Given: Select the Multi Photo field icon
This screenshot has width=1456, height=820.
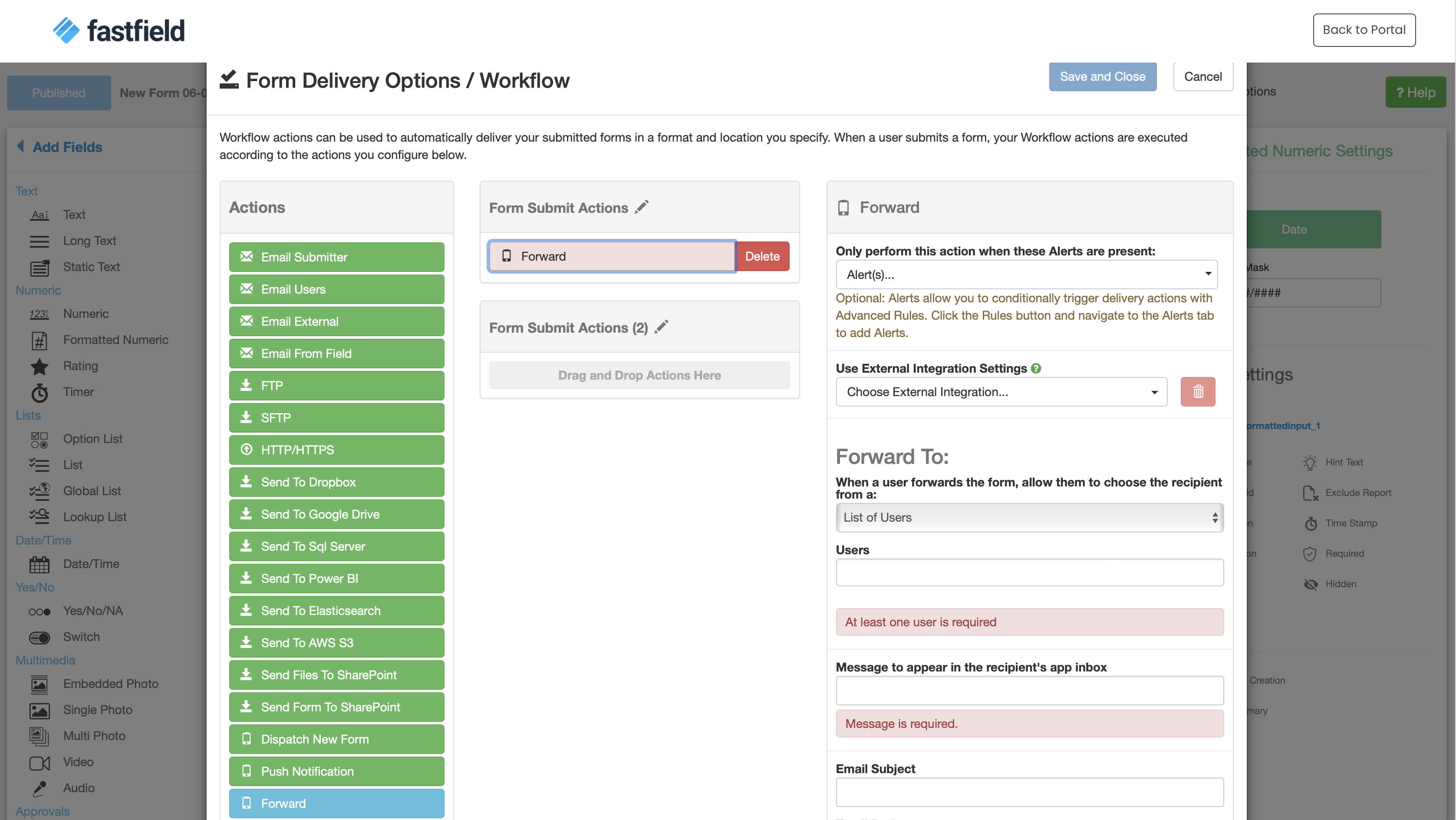Looking at the screenshot, I should 40,736.
